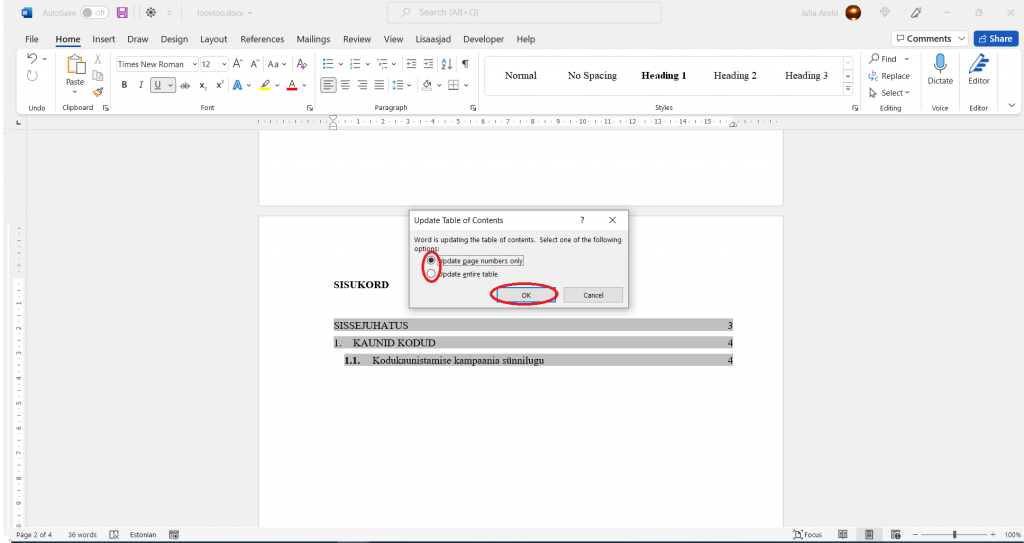Viewport: 1024px width, 543px height.
Task: Toggle Underline formatting button
Action: click(157, 85)
